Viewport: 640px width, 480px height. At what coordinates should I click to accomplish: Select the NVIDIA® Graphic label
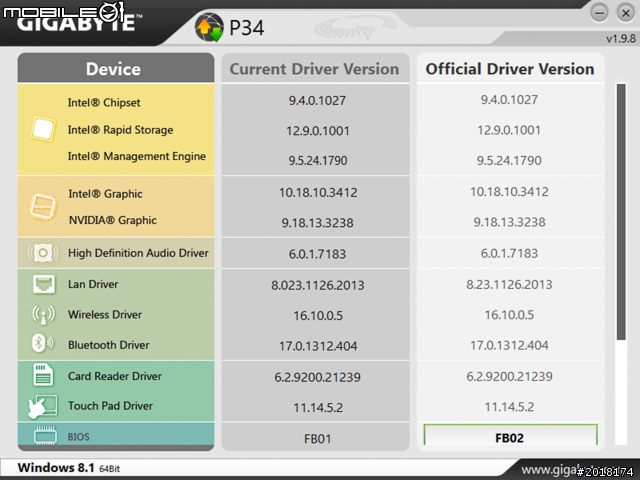coord(113,220)
